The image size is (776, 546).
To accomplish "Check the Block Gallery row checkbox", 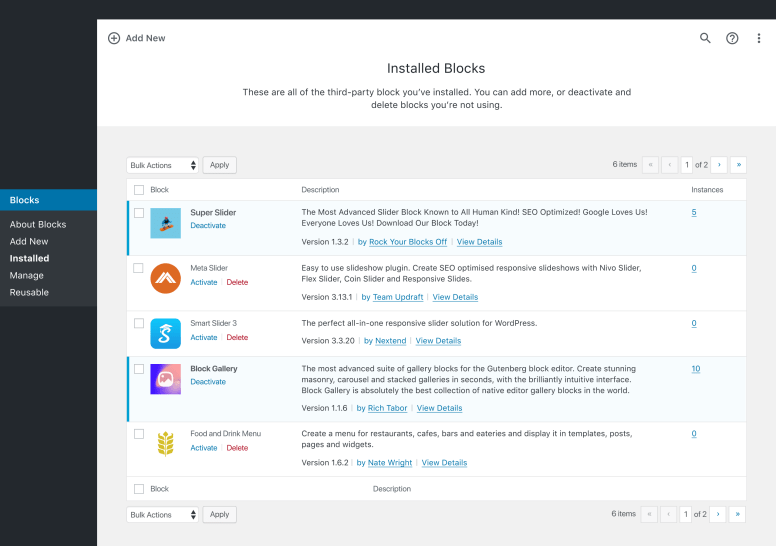I will pyautogui.click(x=139, y=369).
